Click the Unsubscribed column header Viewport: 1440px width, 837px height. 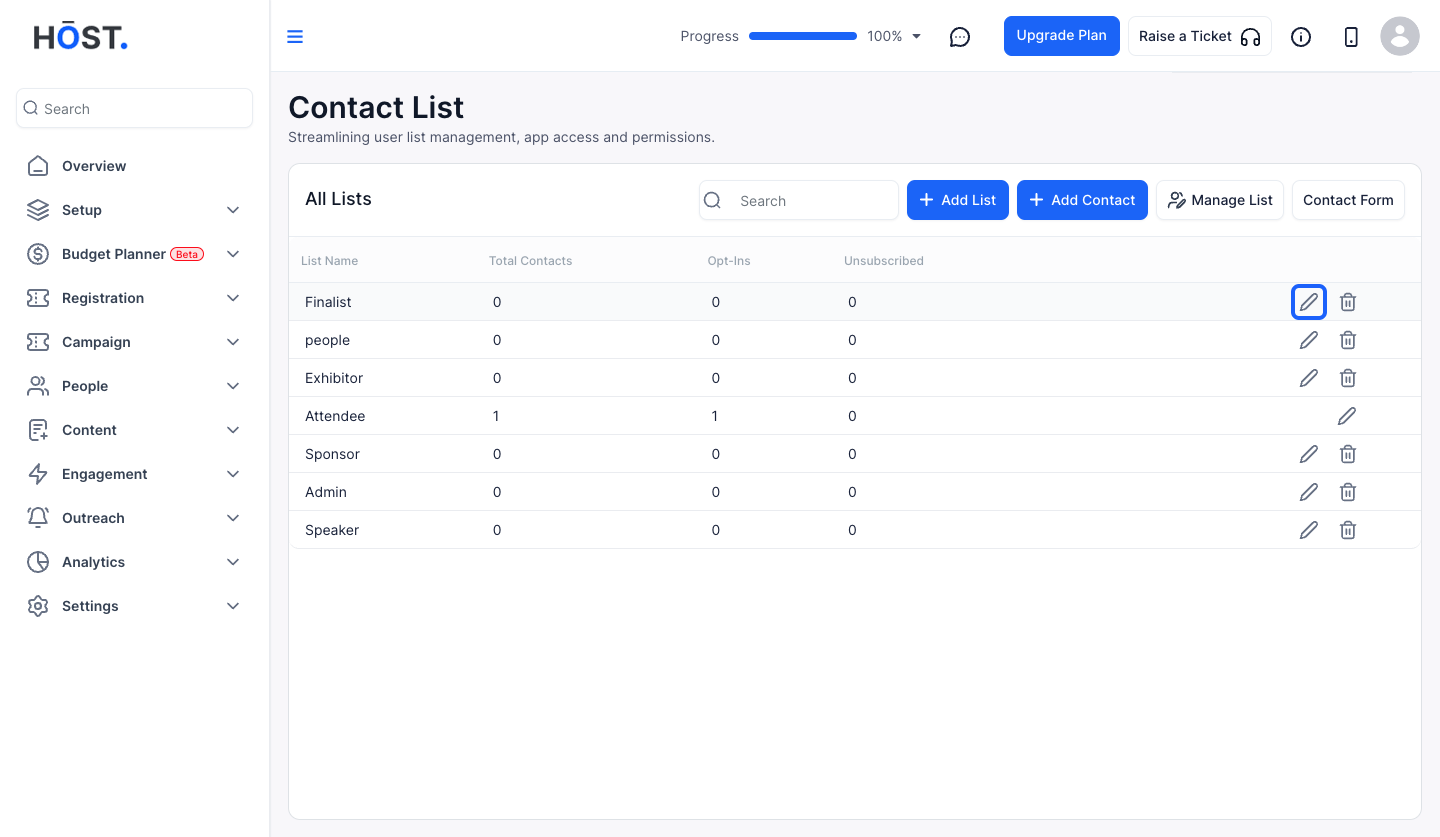(884, 261)
